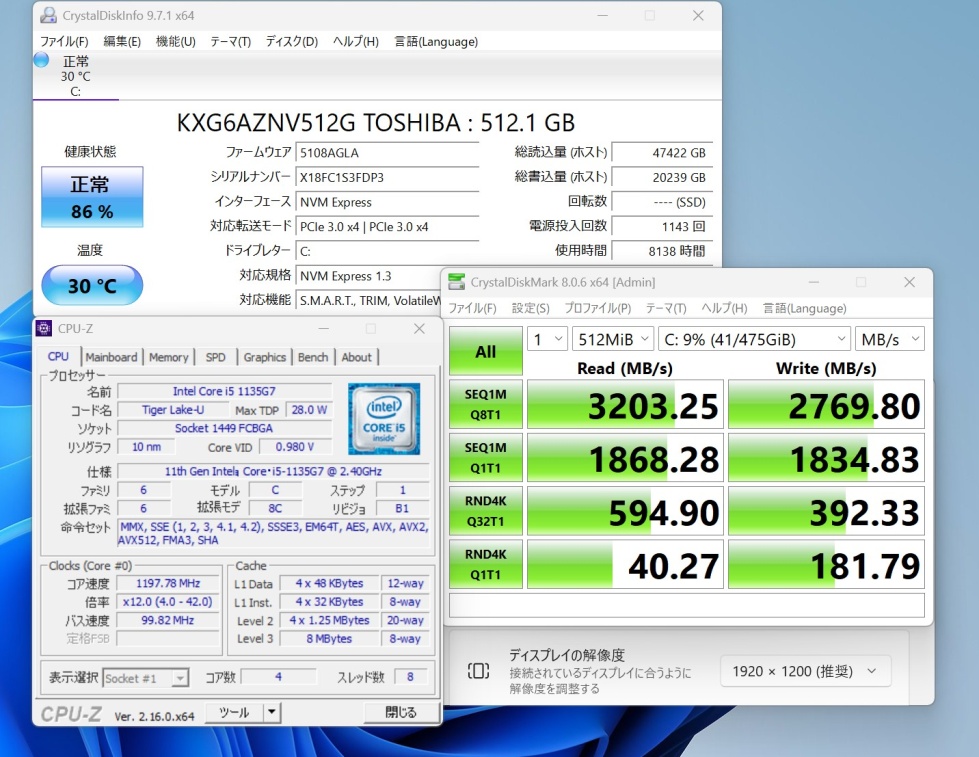
Task: Click the total host reads value 47422 GB
Action: click(x=662, y=153)
